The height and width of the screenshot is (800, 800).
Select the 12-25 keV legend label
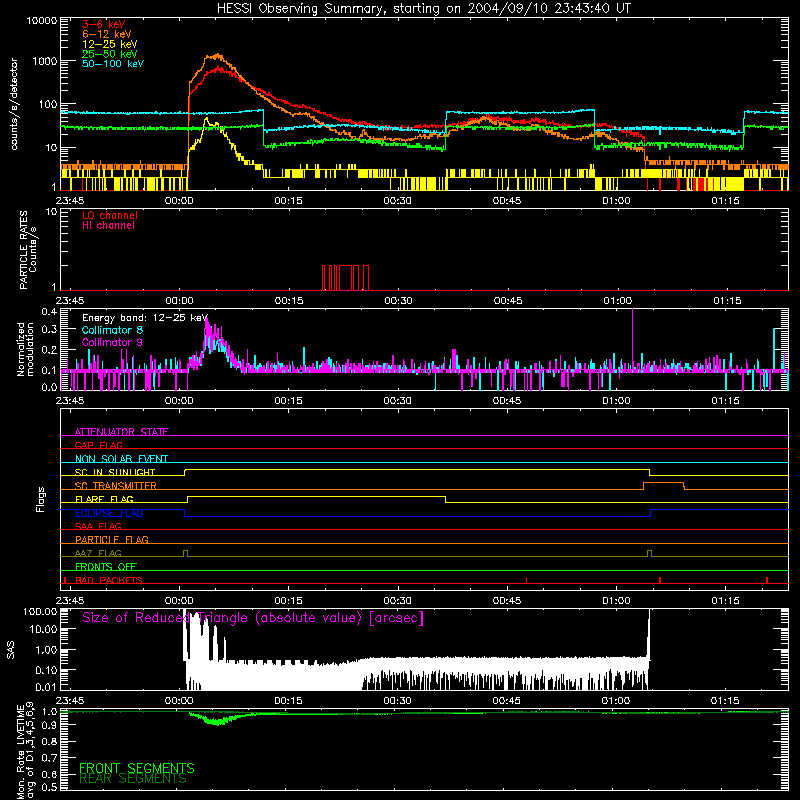click(110, 44)
